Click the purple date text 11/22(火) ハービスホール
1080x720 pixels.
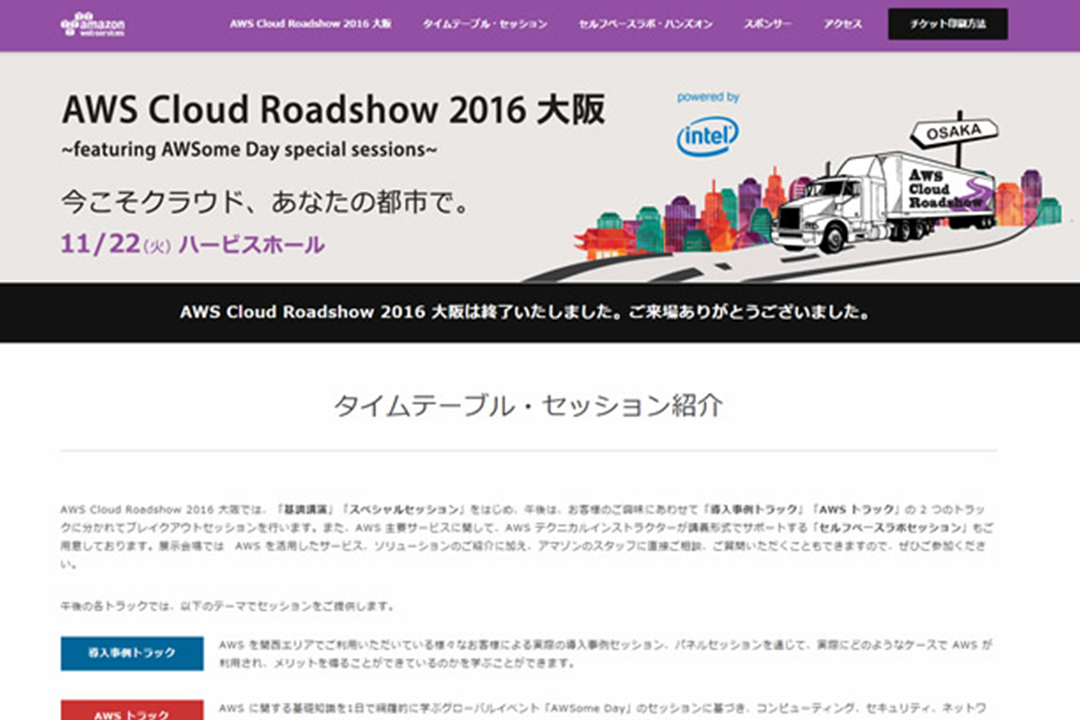[x=193, y=244]
